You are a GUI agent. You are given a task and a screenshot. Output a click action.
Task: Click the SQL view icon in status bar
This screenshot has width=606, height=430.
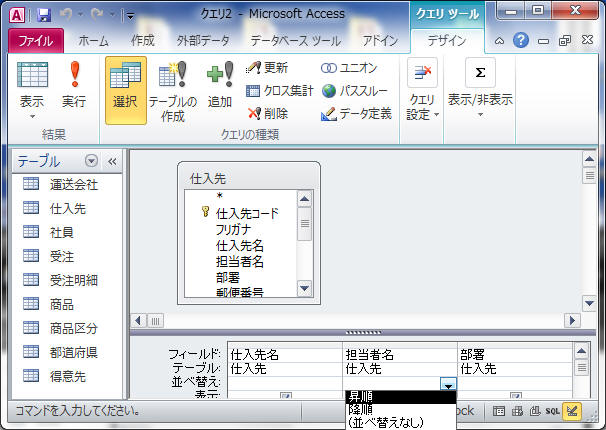[552, 411]
